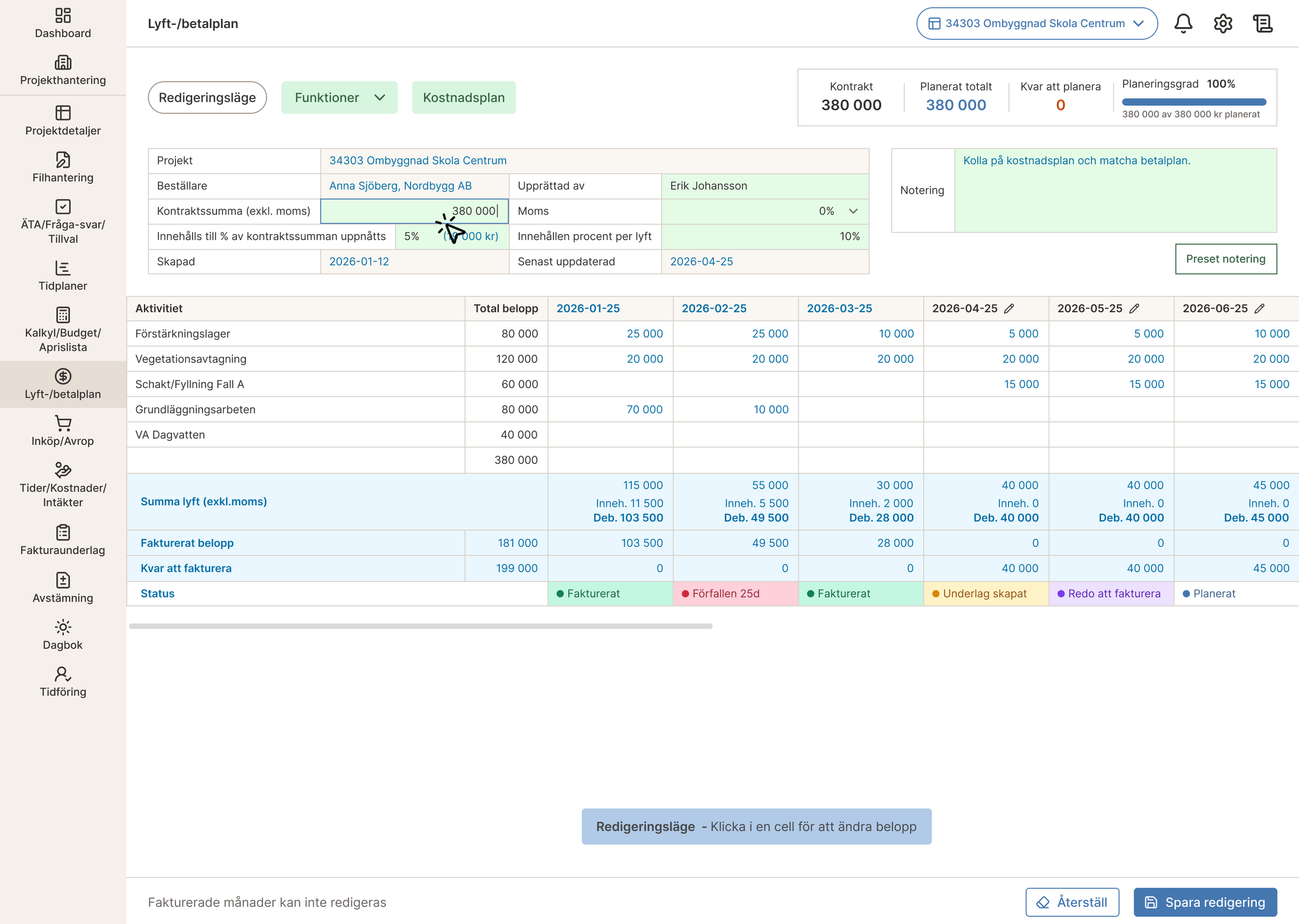
Task: Open Tidplaner in sidebar
Action: [62, 276]
